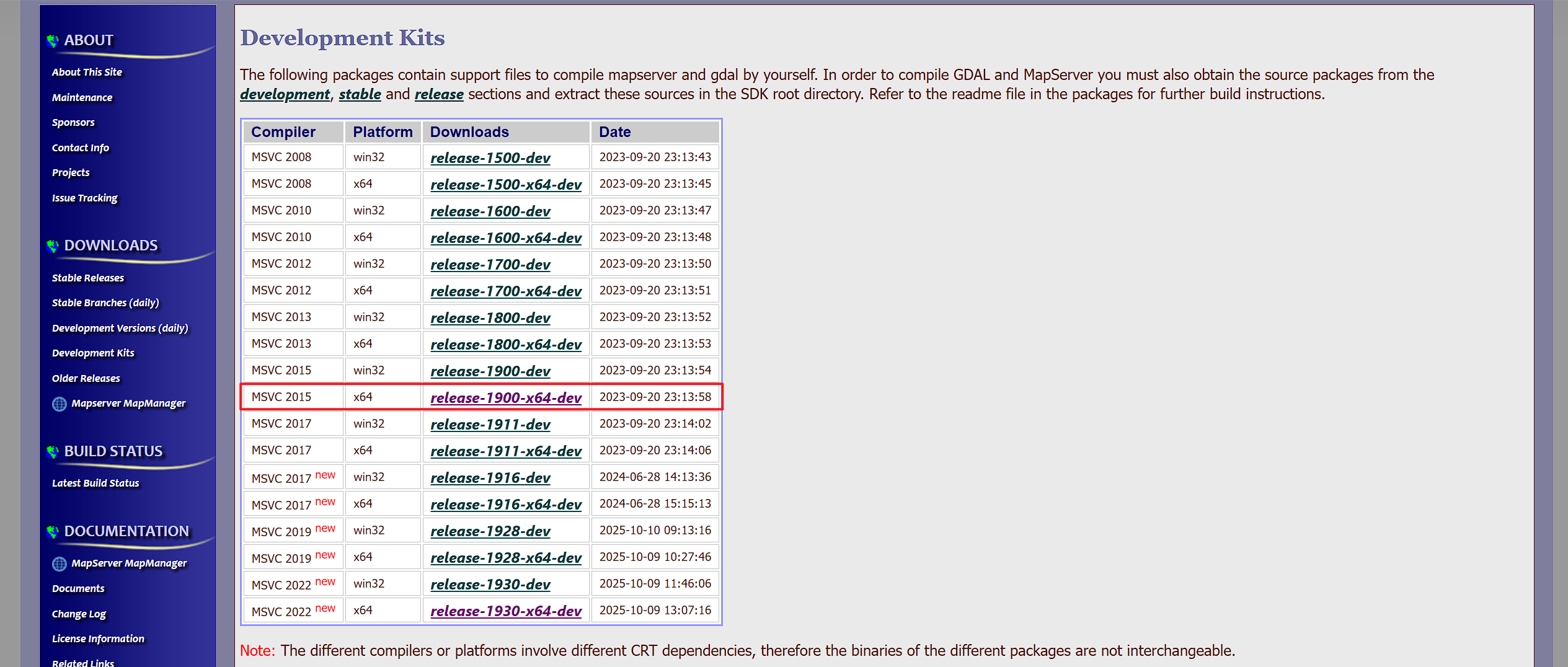The width and height of the screenshot is (1568, 667).
Task: Follow the 'development' link in the intro paragraph
Action: click(x=285, y=94)
